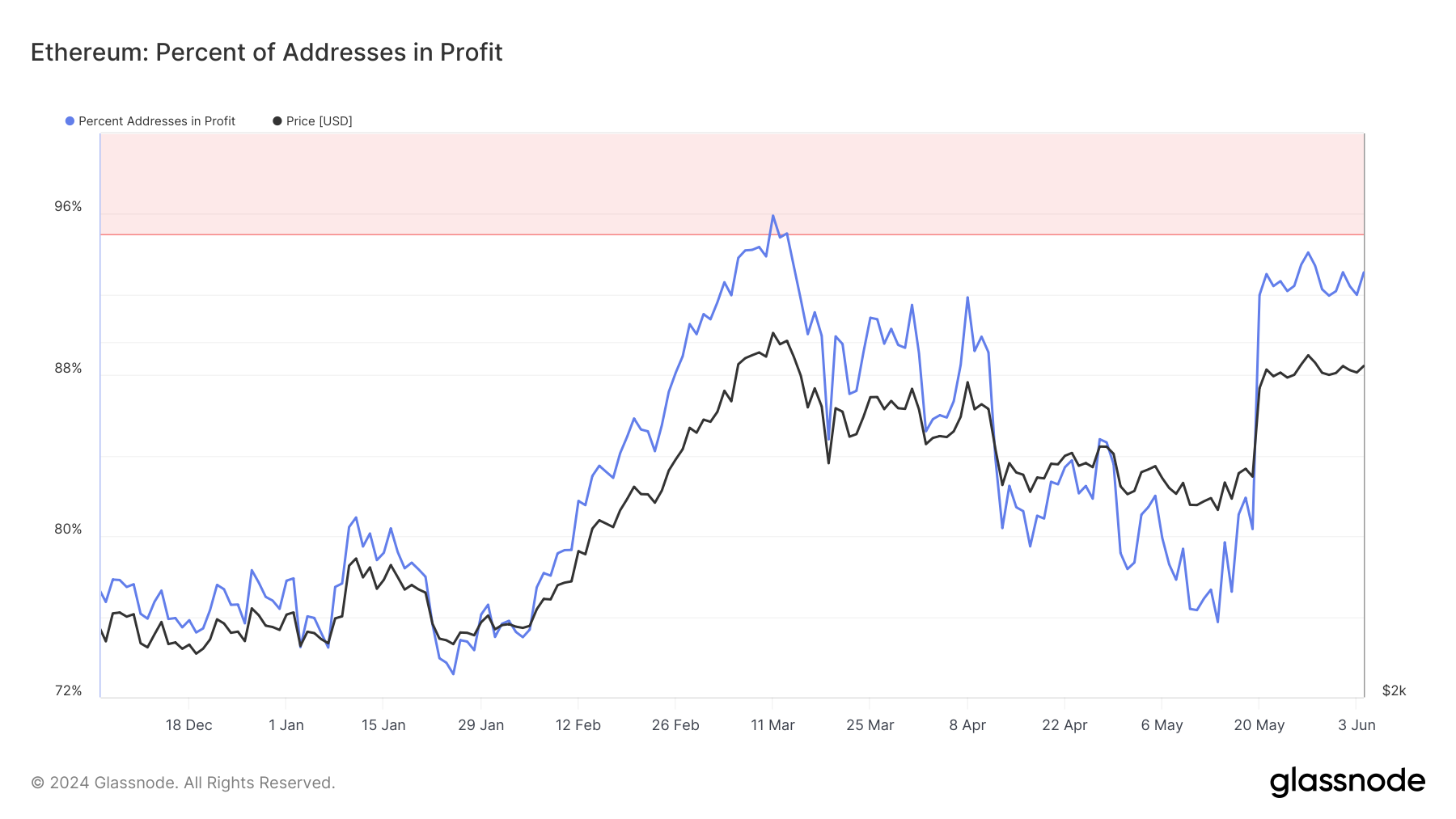The image size is (1456, 819).
Task: Select the 20 May date label
Action: click(1259, 725)
